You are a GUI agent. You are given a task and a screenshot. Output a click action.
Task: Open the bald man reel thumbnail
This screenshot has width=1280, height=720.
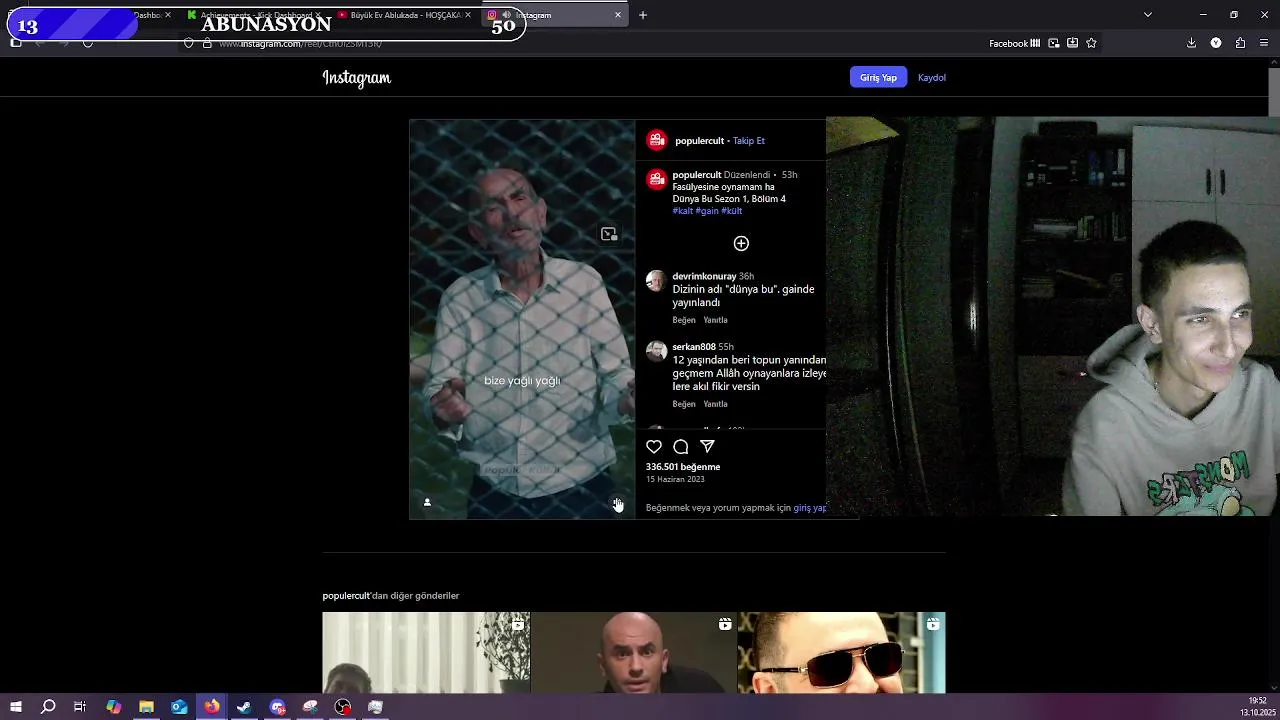pyautogui.click(x=634, y=652)
